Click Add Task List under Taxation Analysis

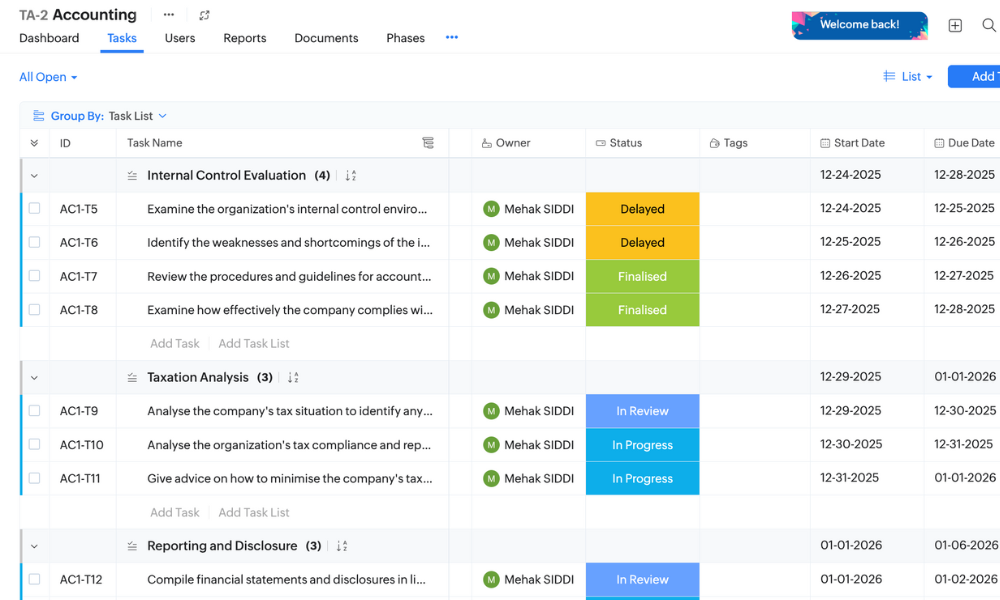pyautogui.click(x=254, y=512)
